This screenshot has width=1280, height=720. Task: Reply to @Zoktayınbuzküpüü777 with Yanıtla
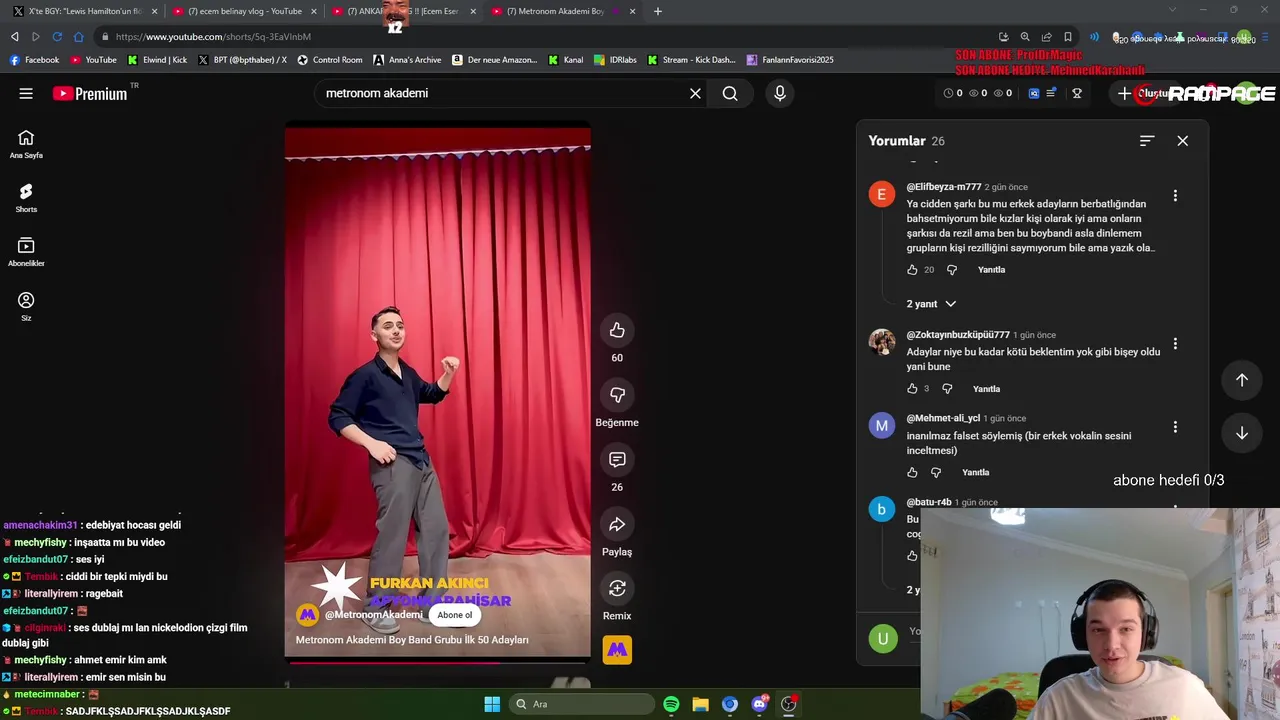986,389
